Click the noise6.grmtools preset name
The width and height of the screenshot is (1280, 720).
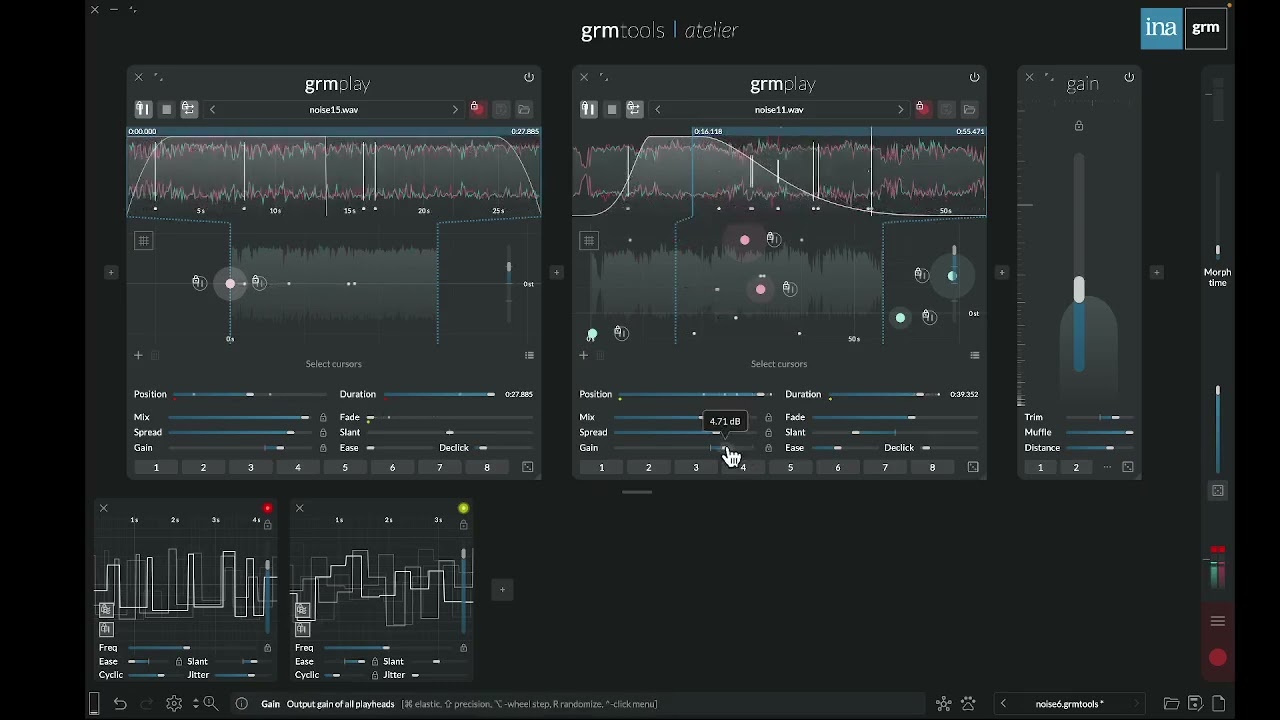click(x=1070, y=704)
